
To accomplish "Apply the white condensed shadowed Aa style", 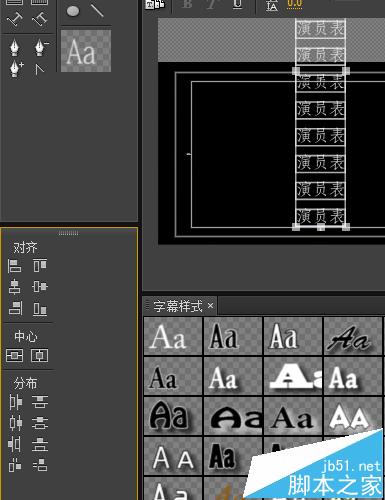I will click(x=293, y=336).
